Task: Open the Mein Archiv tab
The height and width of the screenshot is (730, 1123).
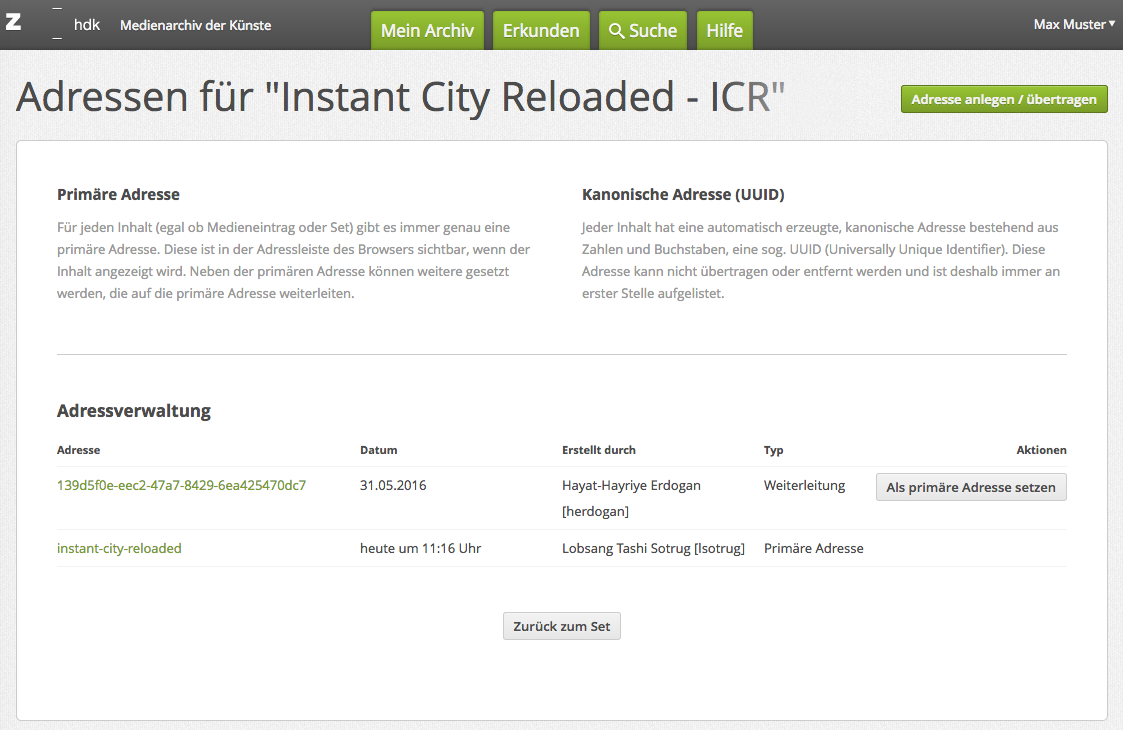Action: tap(427, 31)
